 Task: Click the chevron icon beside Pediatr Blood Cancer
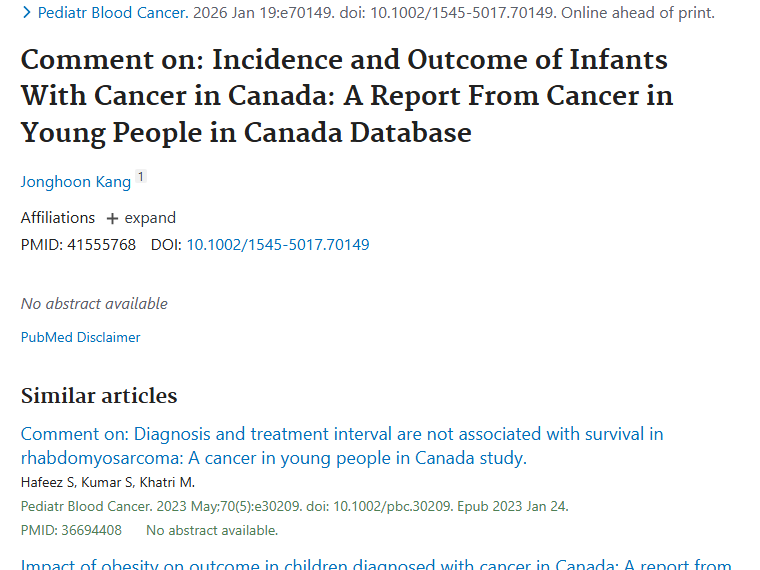pyautogui.click(x=27, y=13)
